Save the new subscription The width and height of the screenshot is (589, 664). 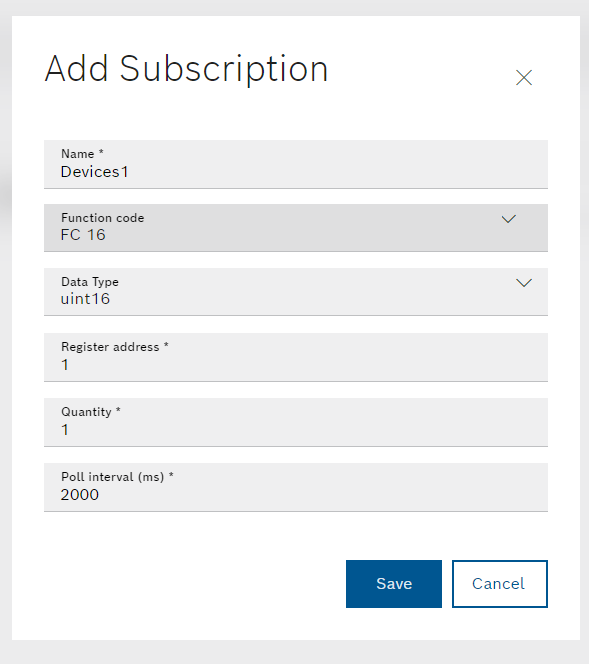[x=394, y=584]
